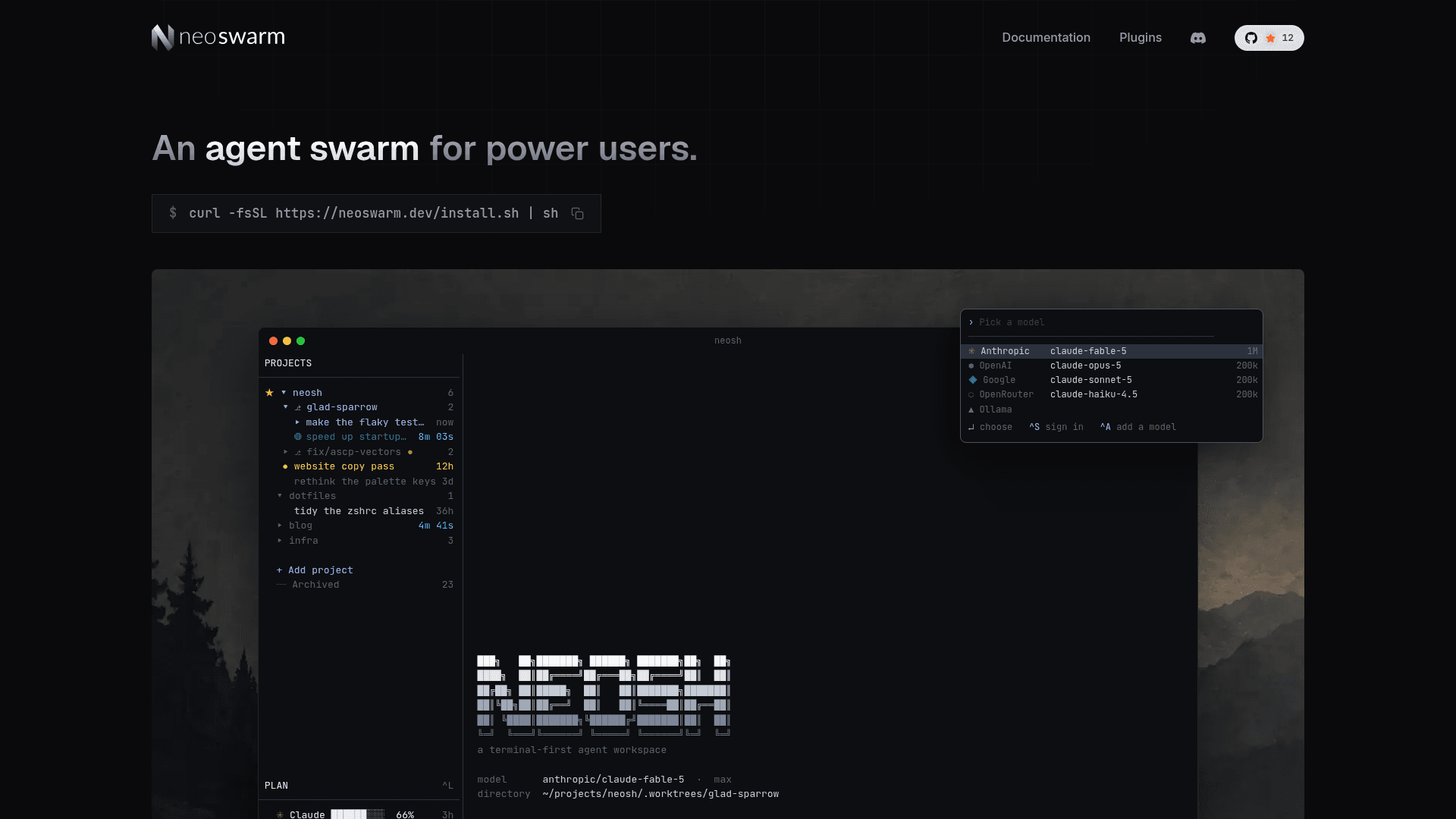
Task: Expand the blog project arrow
Action: [280, 526]
